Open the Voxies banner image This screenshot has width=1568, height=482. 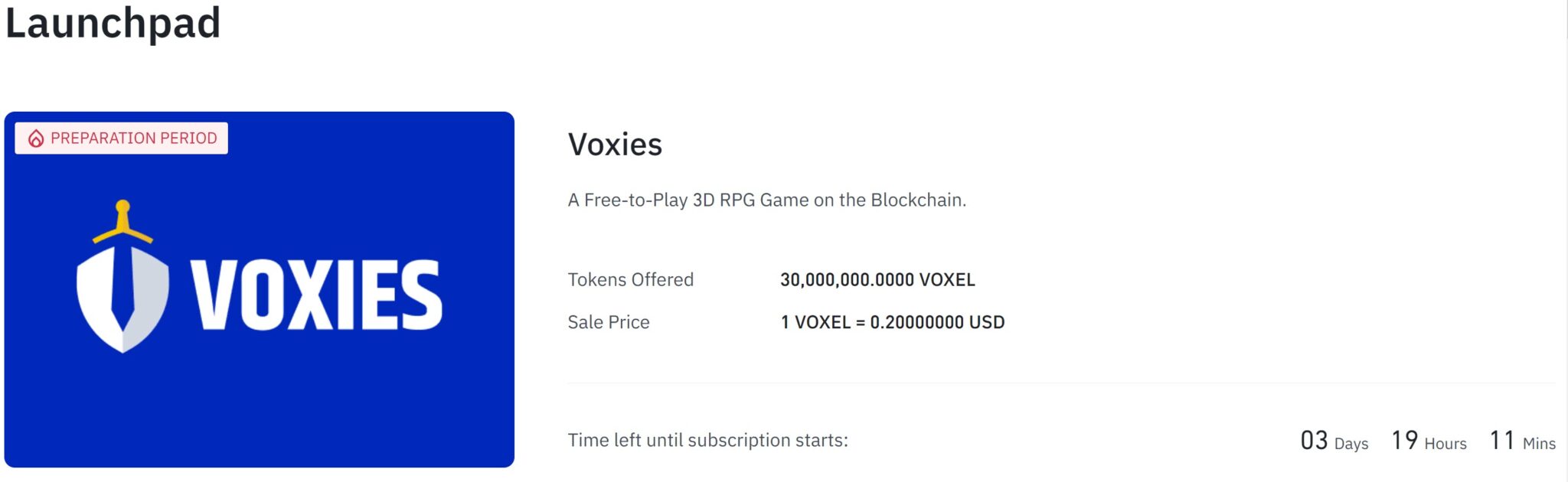tap(260, 290)
